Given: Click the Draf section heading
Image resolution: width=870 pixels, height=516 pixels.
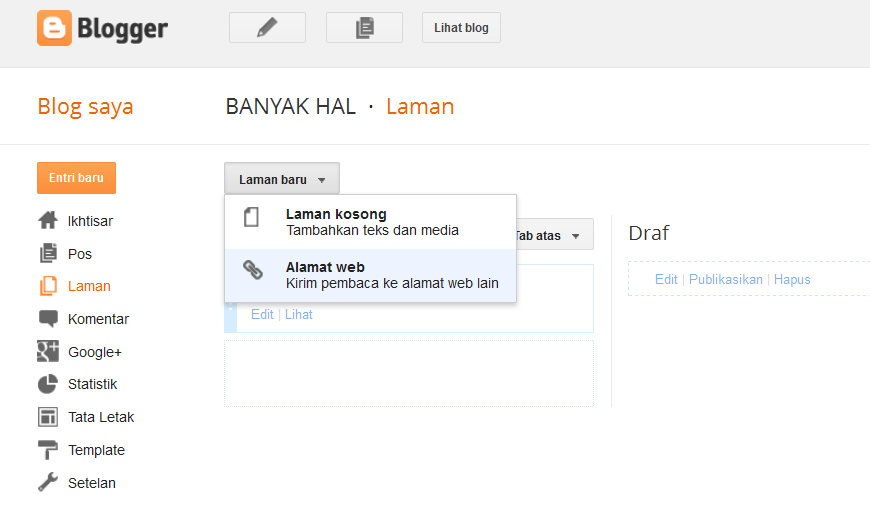Looking at the screenshot, I should [649, 233].
